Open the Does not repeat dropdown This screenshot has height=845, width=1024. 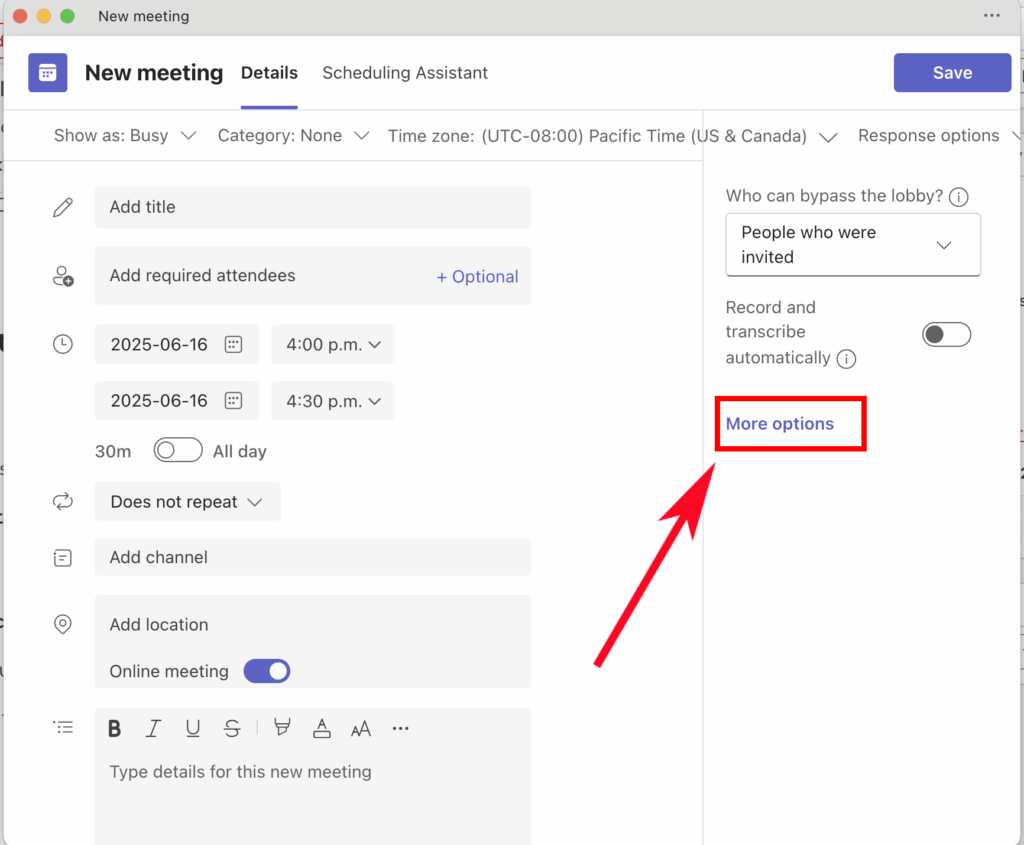pyautogui.click(x=187, y=502)
